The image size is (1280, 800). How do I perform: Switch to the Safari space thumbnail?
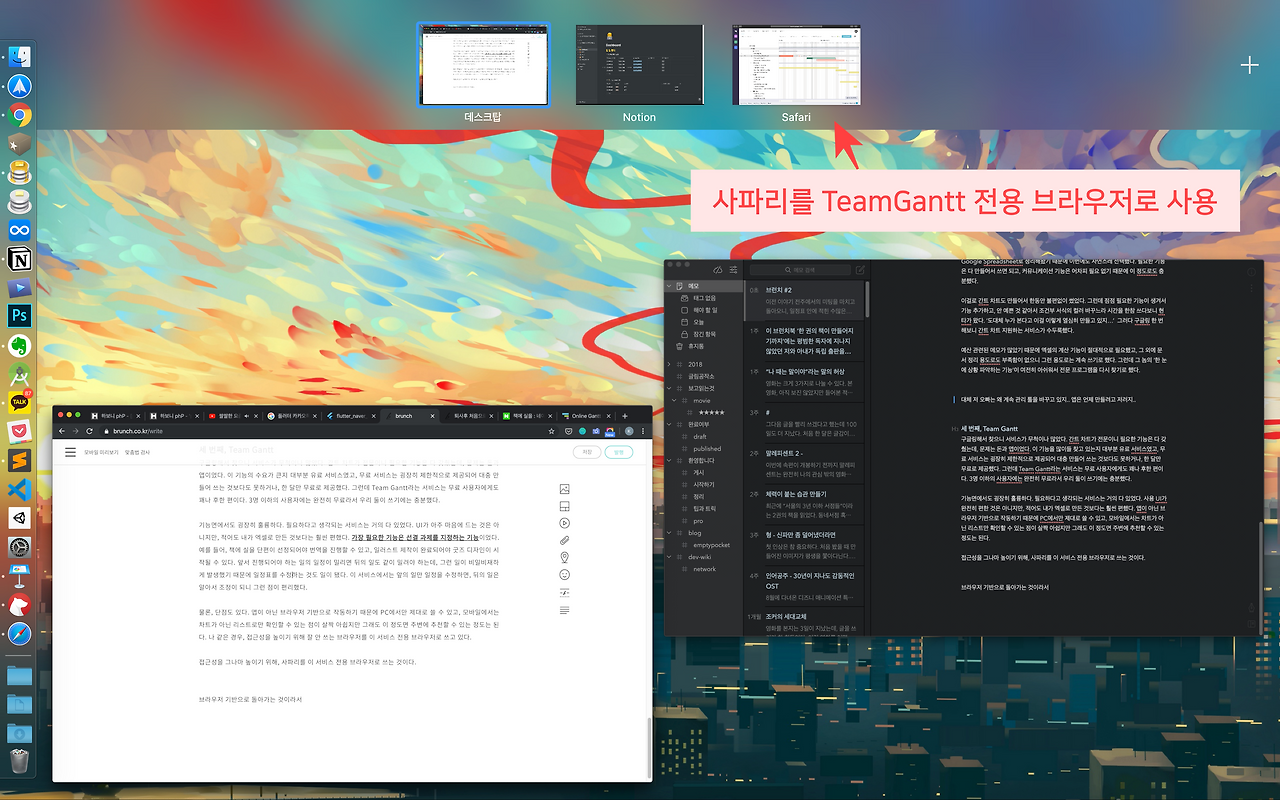pyautogui.click(x=796, y=65)
